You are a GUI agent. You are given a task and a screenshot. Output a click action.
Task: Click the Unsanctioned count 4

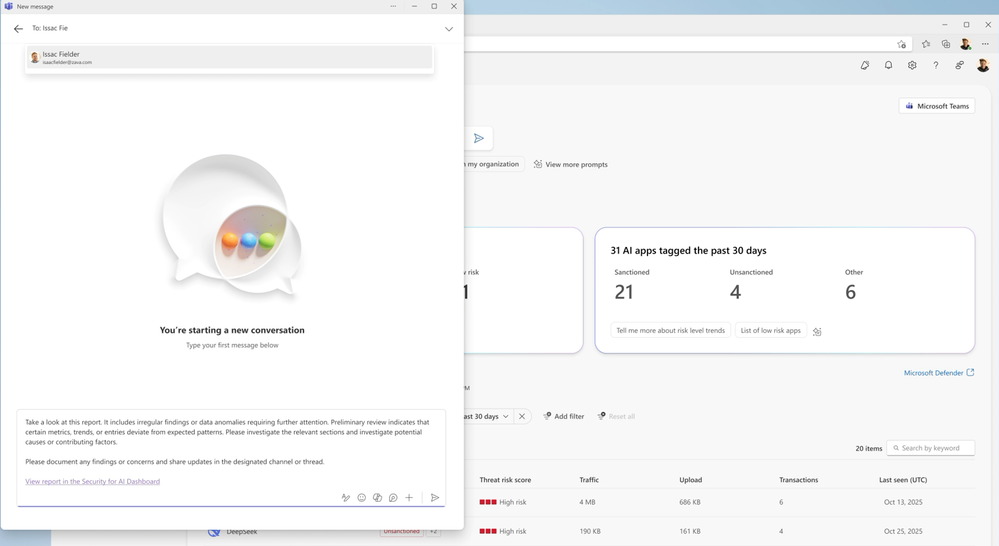[735, 292]
